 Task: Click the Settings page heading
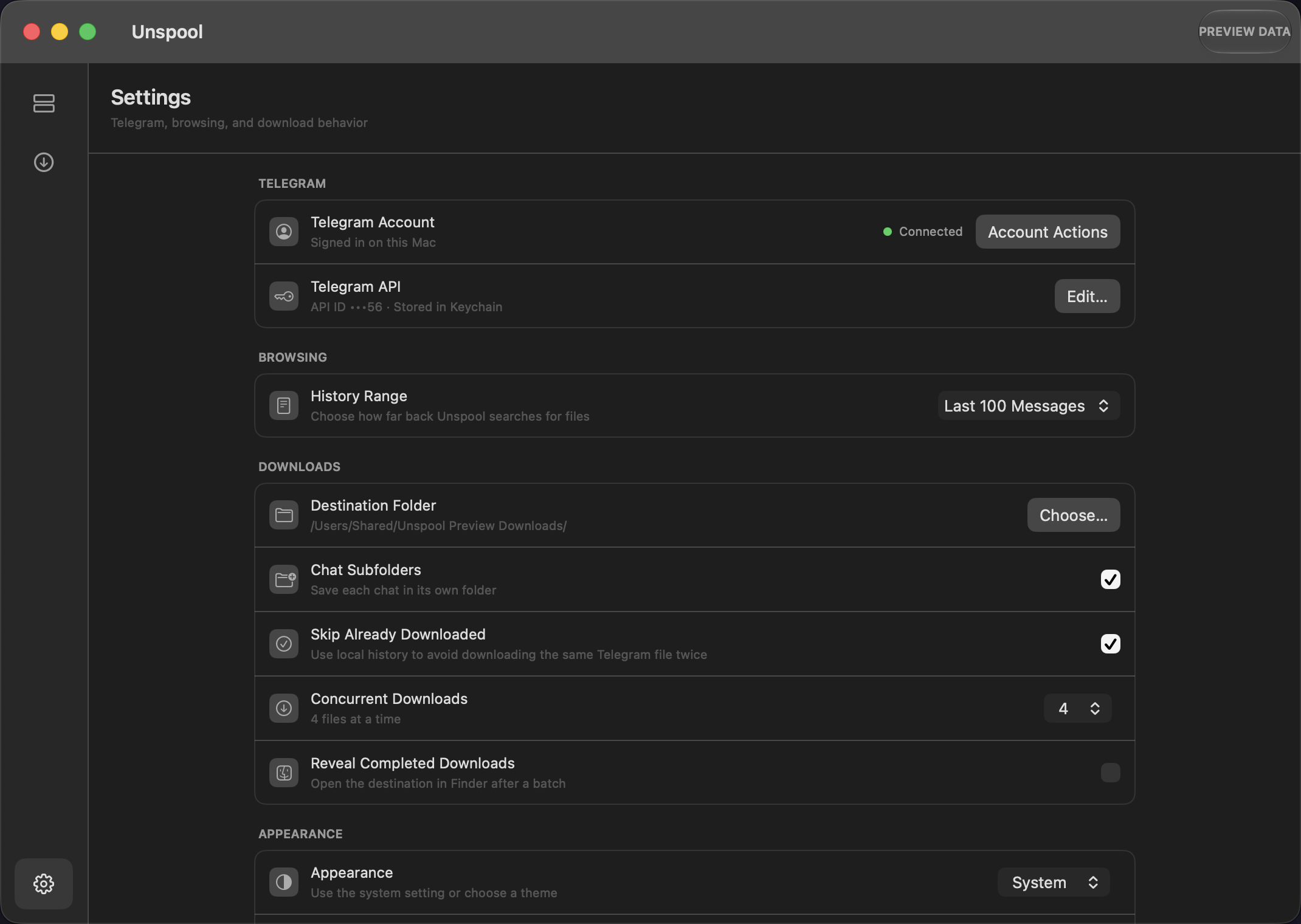pos(151,97)
